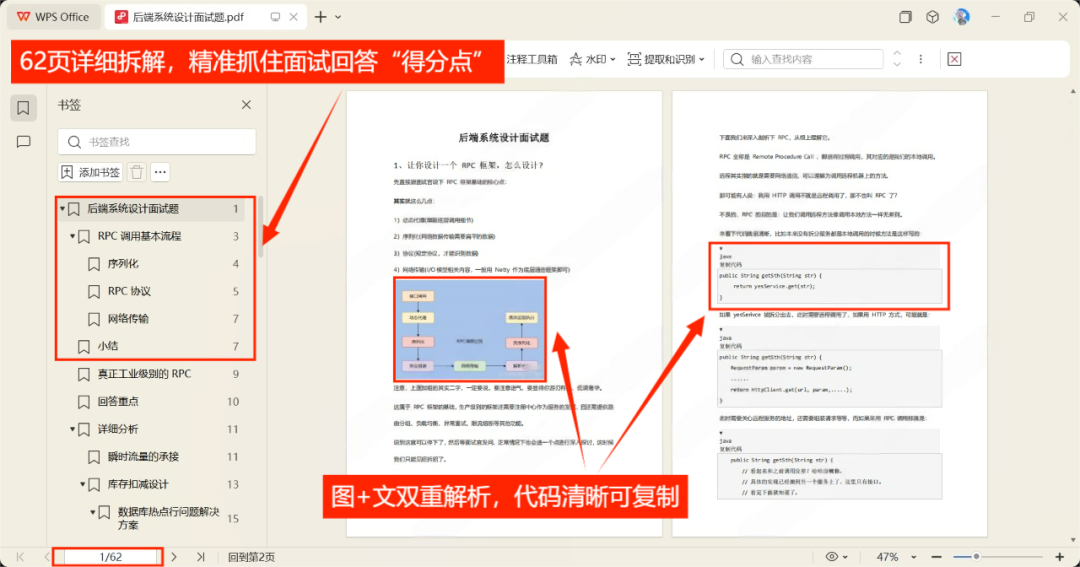The width and height of the screenshot is (1080, 567).
Task: Select bookmark RPC 协议
Action: [x=129, y=291]
